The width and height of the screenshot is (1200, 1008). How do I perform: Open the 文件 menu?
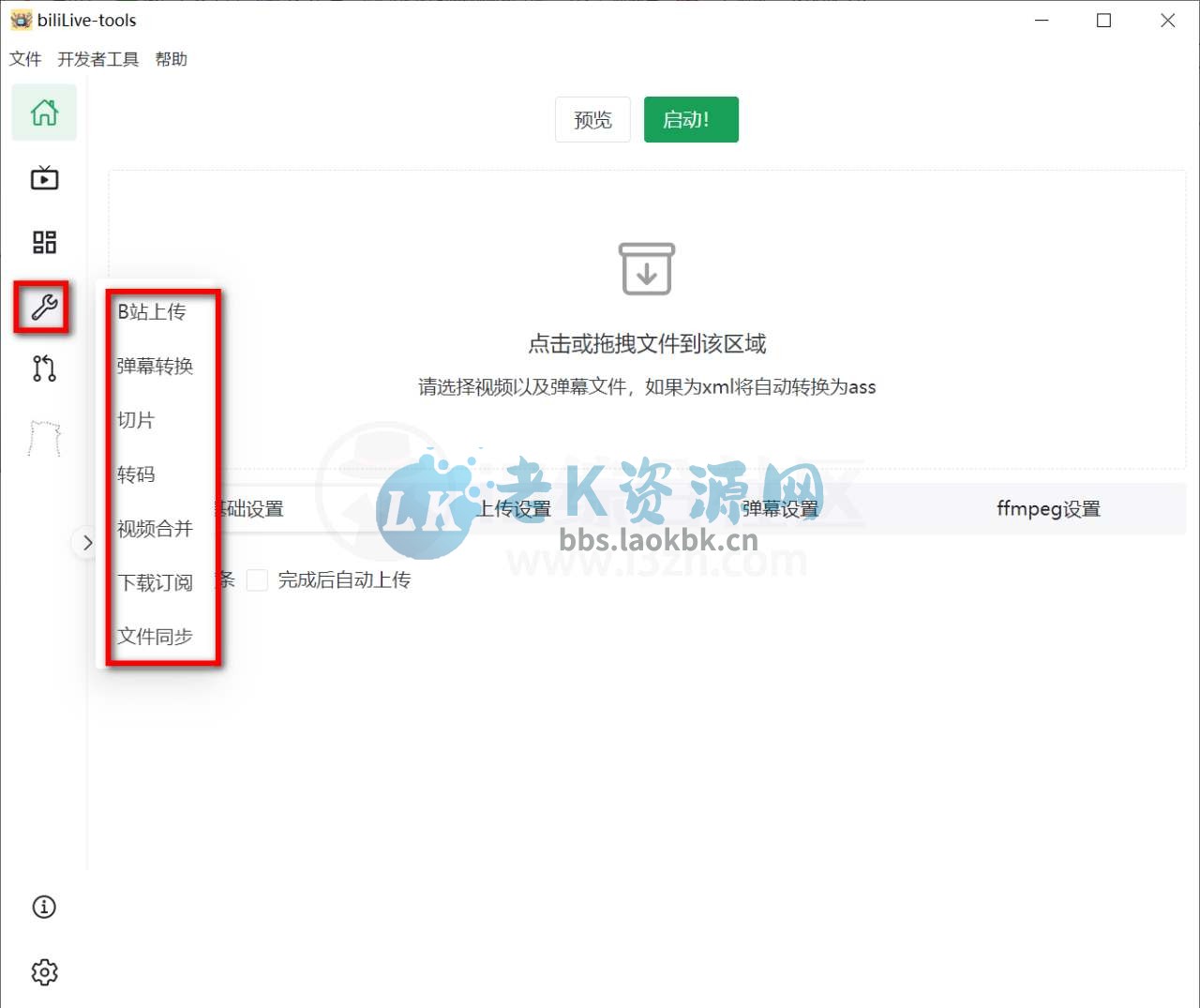[25, 59]
